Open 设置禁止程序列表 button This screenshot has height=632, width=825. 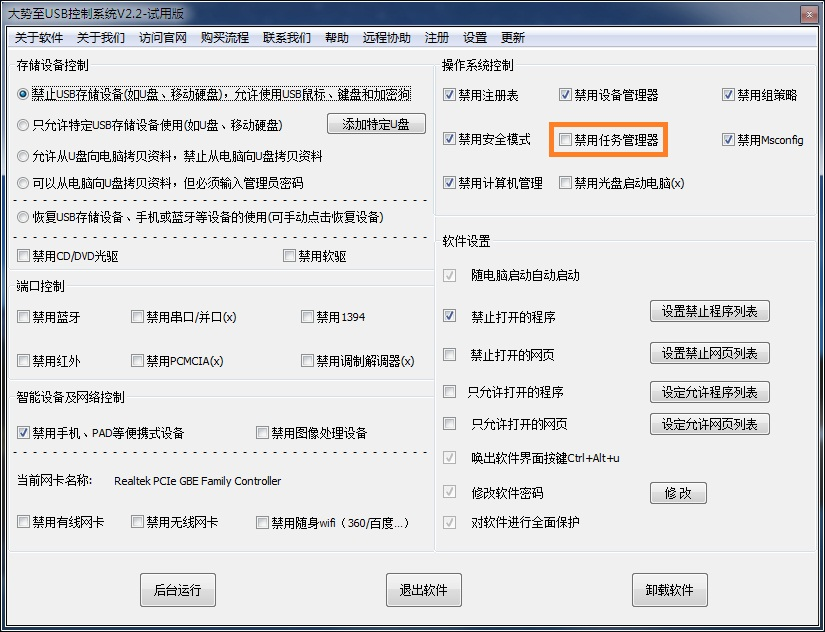click(x=709, y=311)
